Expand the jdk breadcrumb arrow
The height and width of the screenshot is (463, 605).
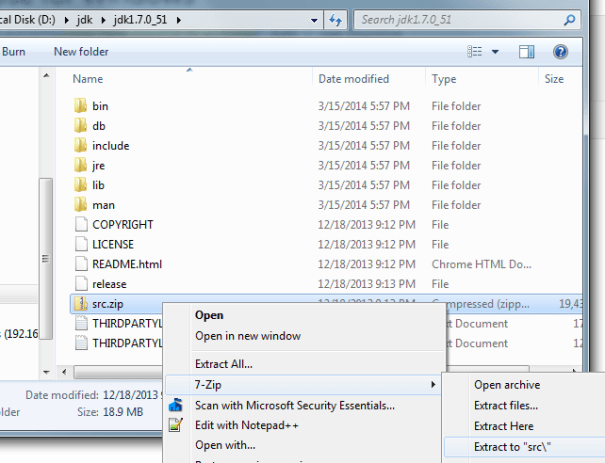(x=103, y=20)
